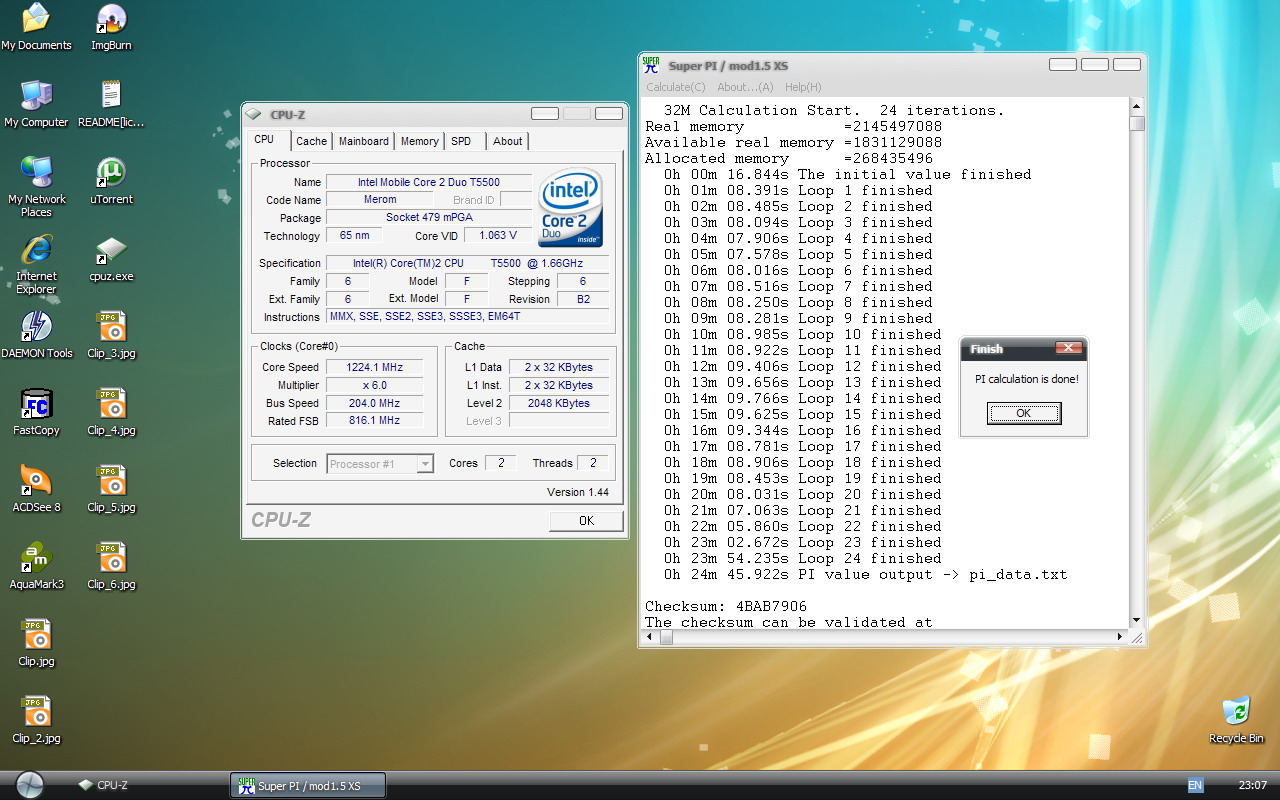
Task: Click the EN language indicator in tray
Action: coord(1195,785)
